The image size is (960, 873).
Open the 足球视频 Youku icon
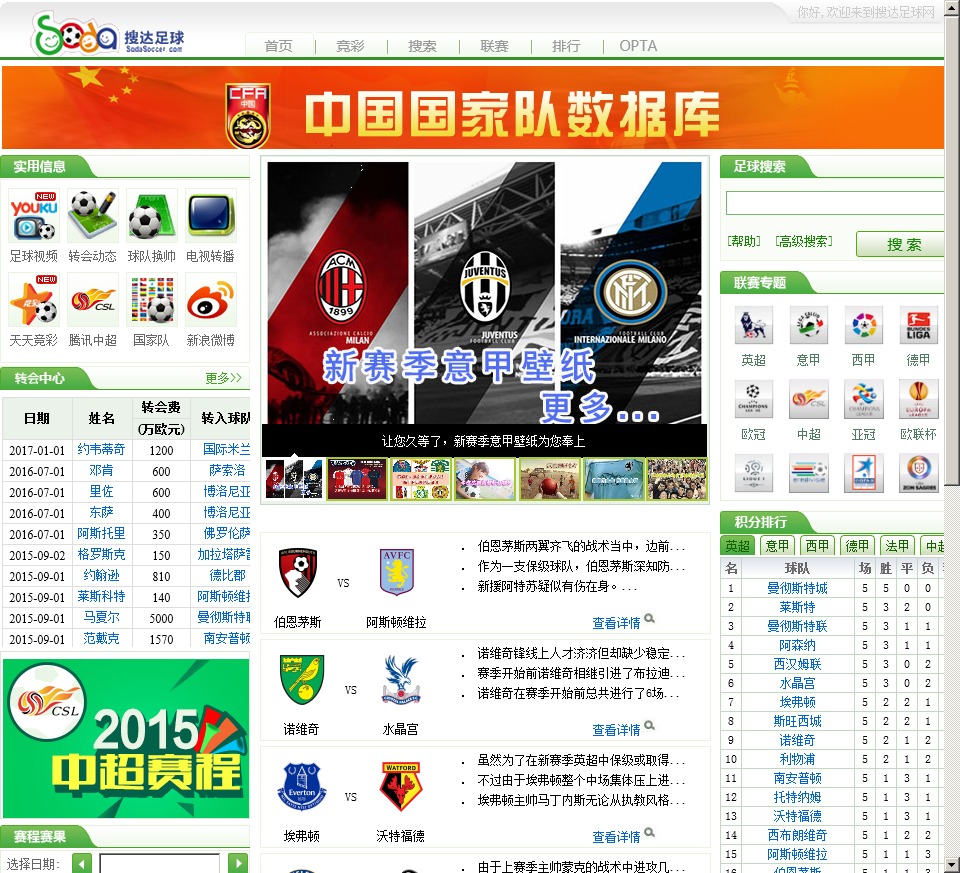pos(34,215)
